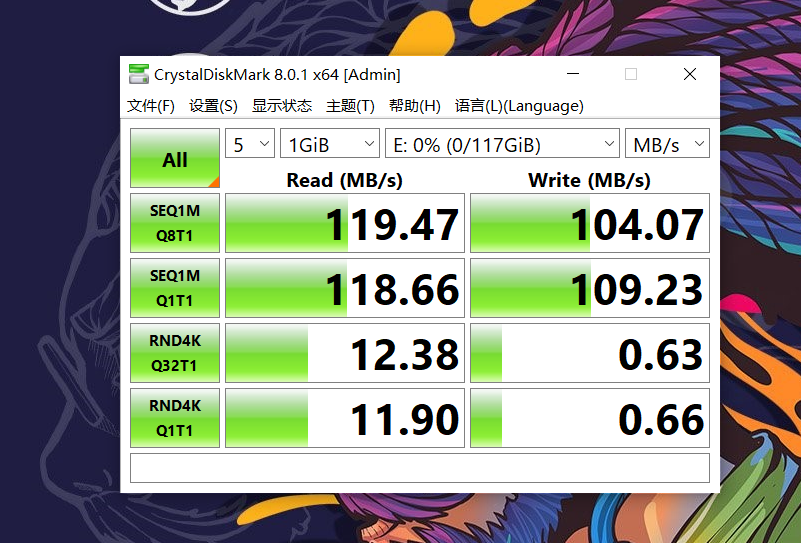Start the SEQ1M Q1T1 test
The height and width of the screenshot is (543, 801).
pos(175,288)
